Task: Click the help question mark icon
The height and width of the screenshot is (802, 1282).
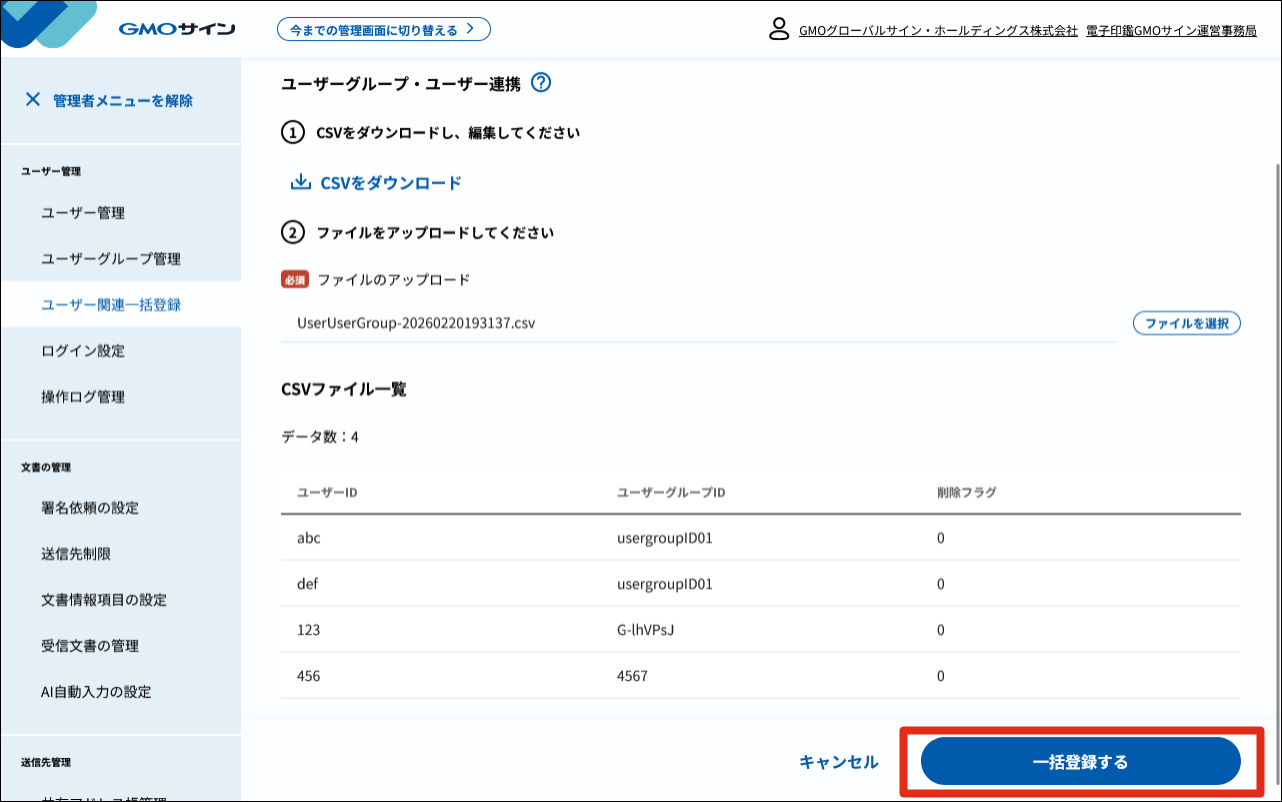Action: click(541, 83)
